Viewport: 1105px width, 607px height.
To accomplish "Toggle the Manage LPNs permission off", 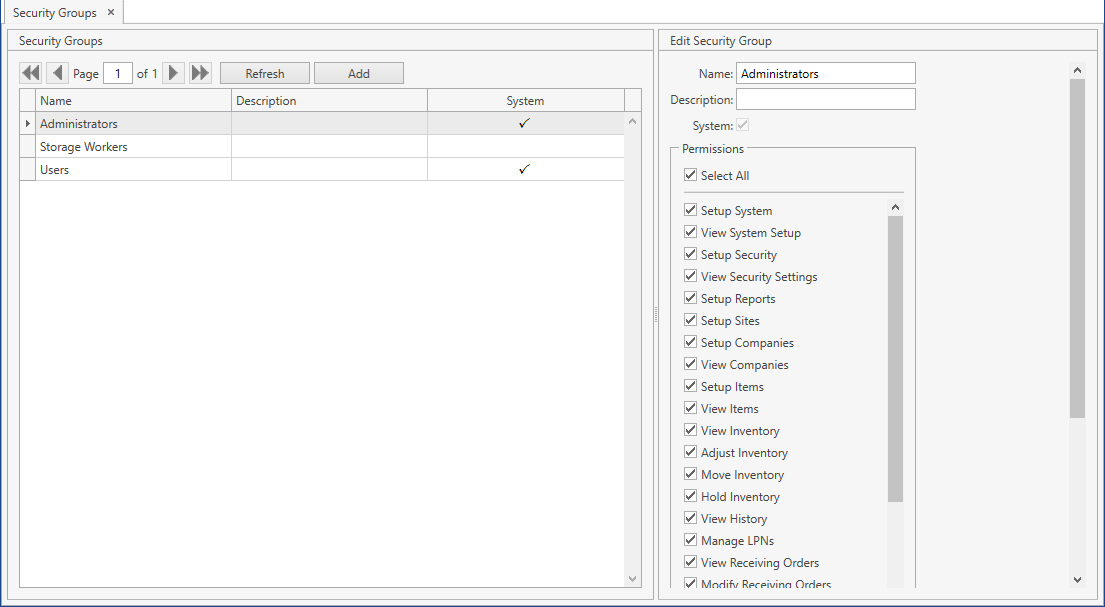I will pos(690,540).
